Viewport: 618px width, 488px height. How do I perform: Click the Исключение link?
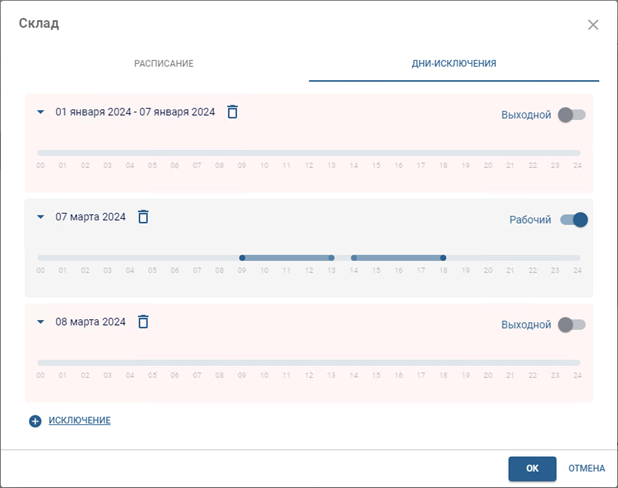pyautogui.click(x=80, y=421)
